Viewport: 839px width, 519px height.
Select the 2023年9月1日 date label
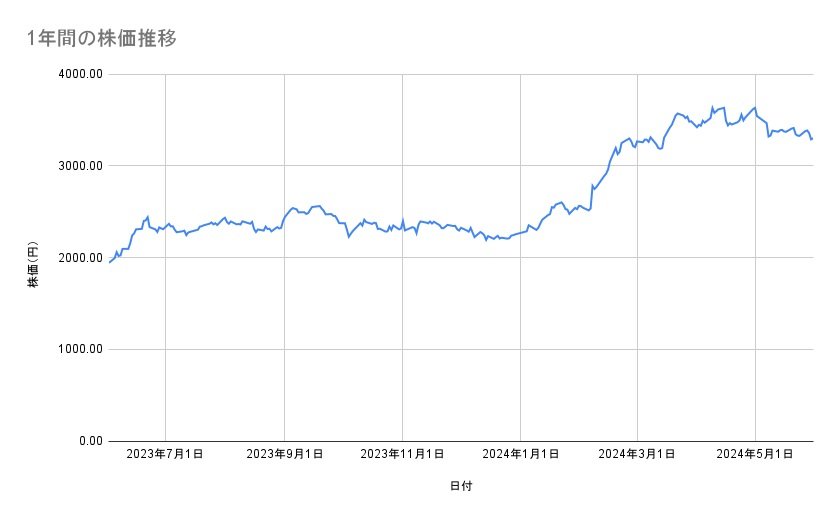(x=285, y=455)
